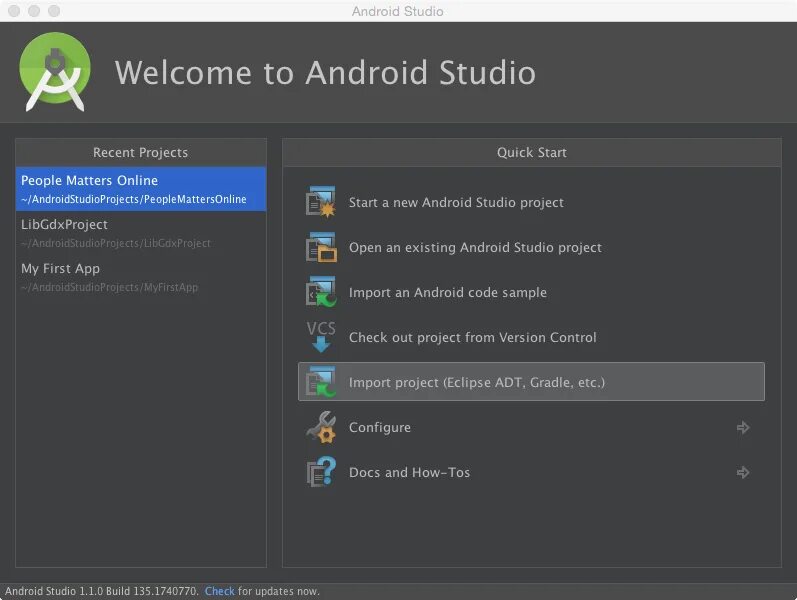Image resolution: width=797 pixels, height=600 pixels.
Task: Click the Recent Projects panel header
Action: pyautogui.click(x=141, y=153)
